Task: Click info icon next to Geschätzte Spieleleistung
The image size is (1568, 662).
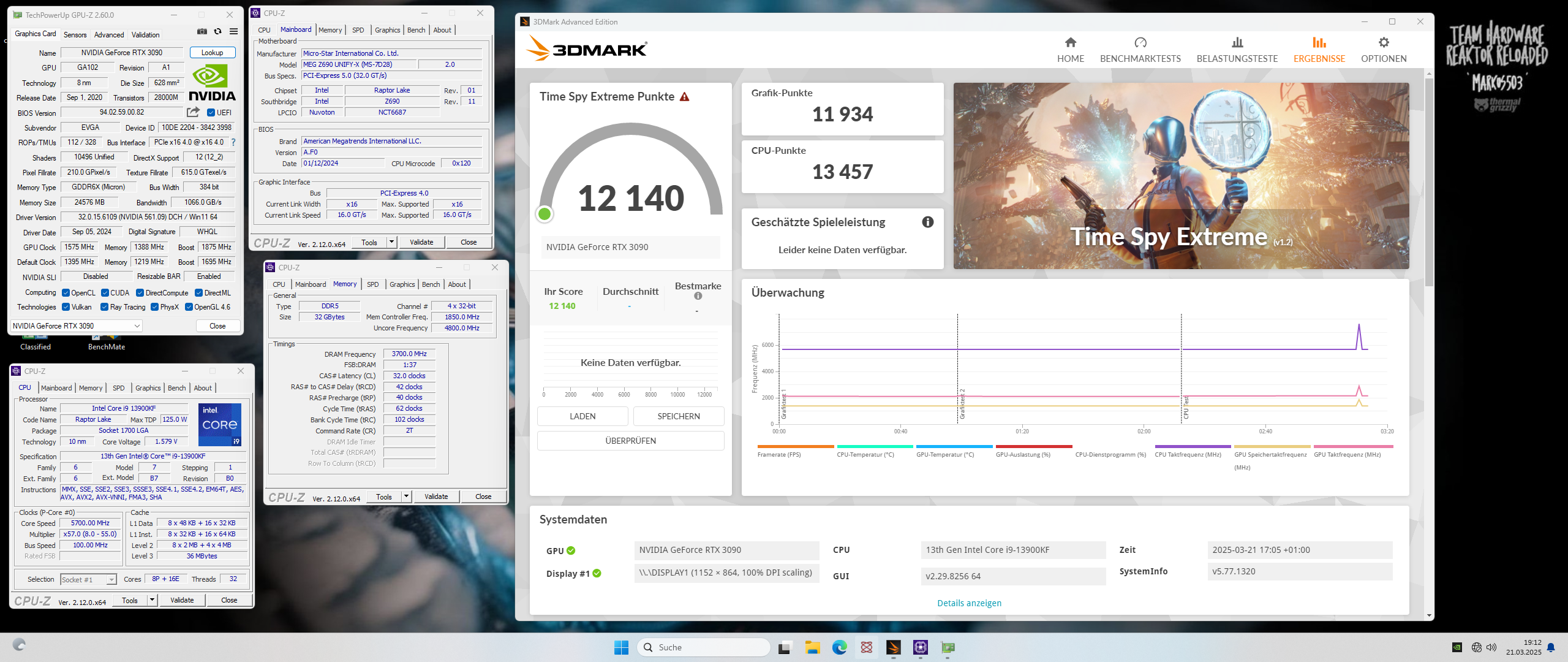Action: click(x=928, y=222)
